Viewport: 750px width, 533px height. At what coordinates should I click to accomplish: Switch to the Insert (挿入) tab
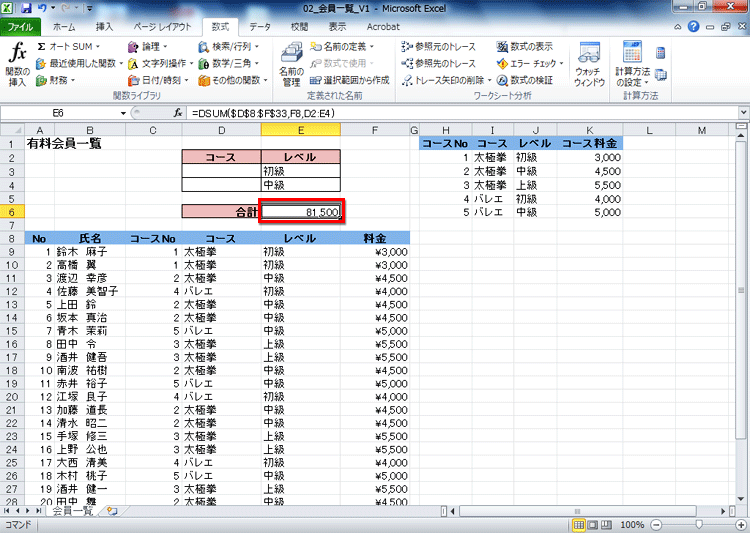(104, 27)
